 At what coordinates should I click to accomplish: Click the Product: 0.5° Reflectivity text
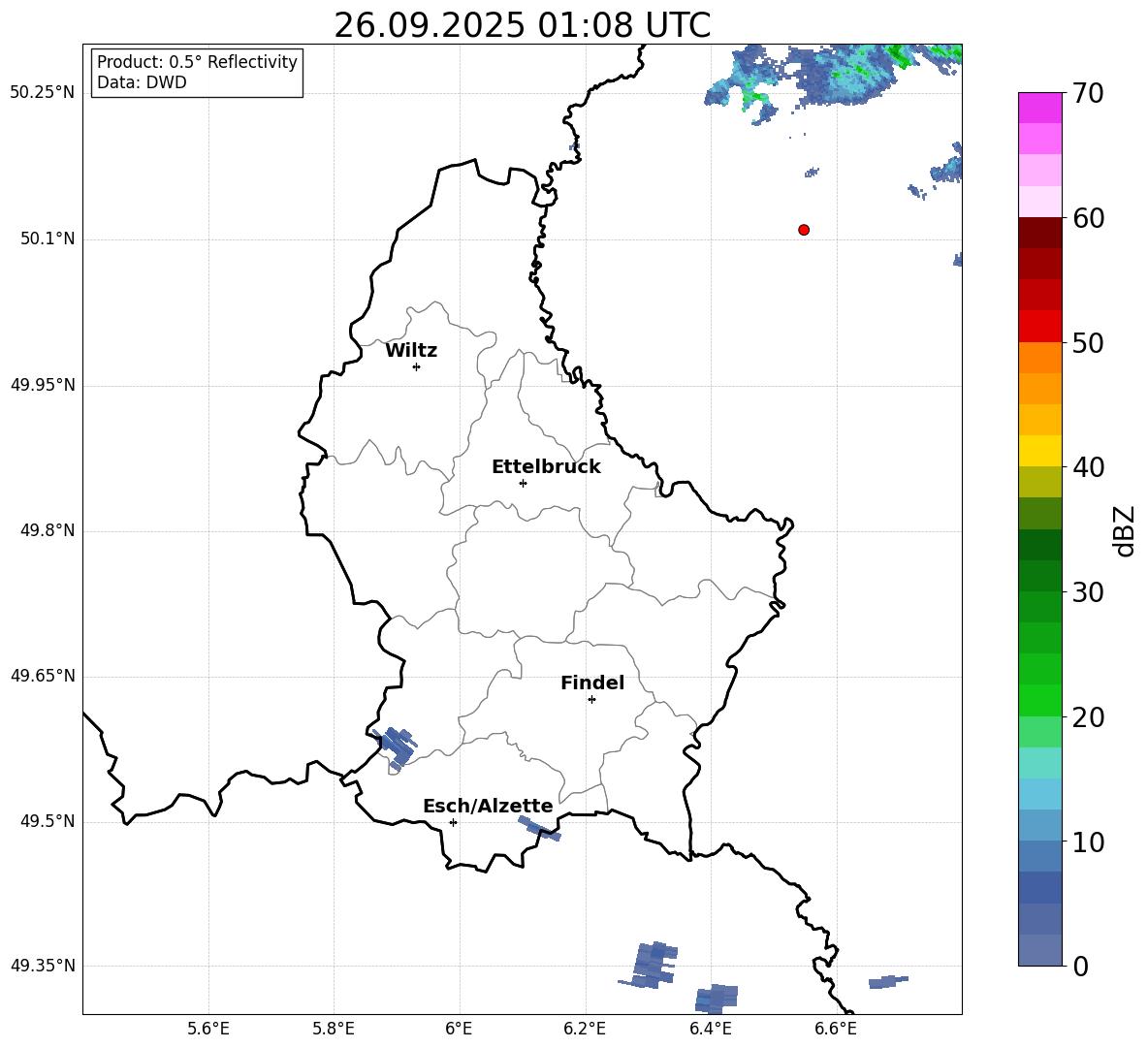point(197,62)
